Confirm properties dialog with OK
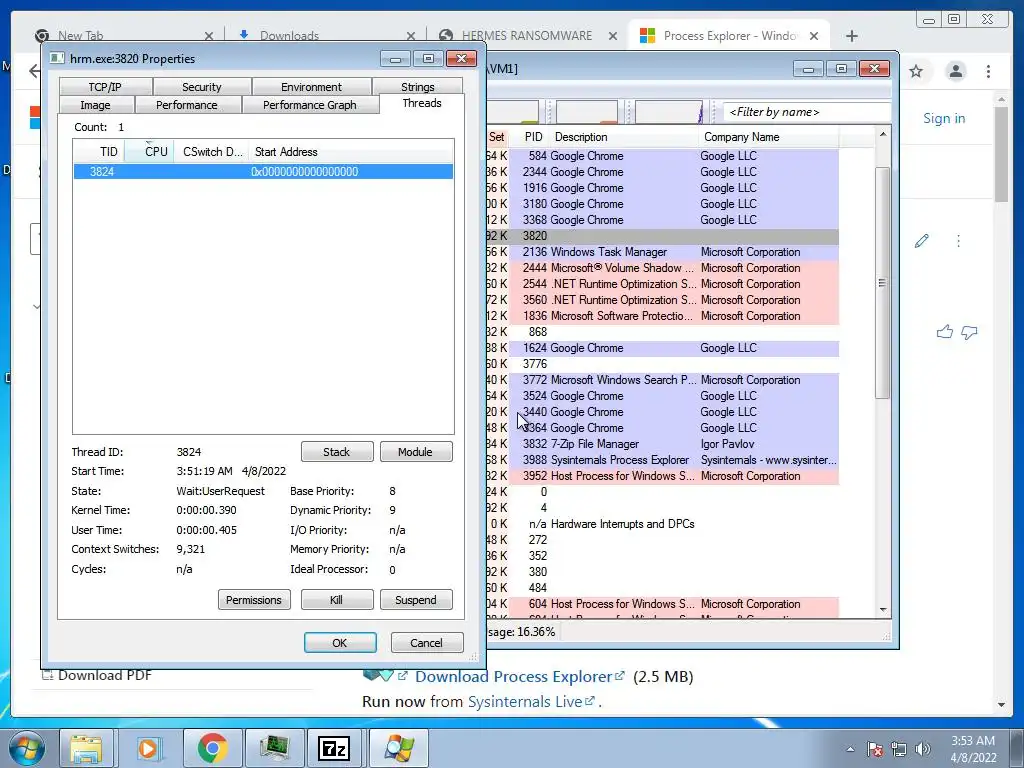This screenshot has height=768, width=1024. click(340, 643)
